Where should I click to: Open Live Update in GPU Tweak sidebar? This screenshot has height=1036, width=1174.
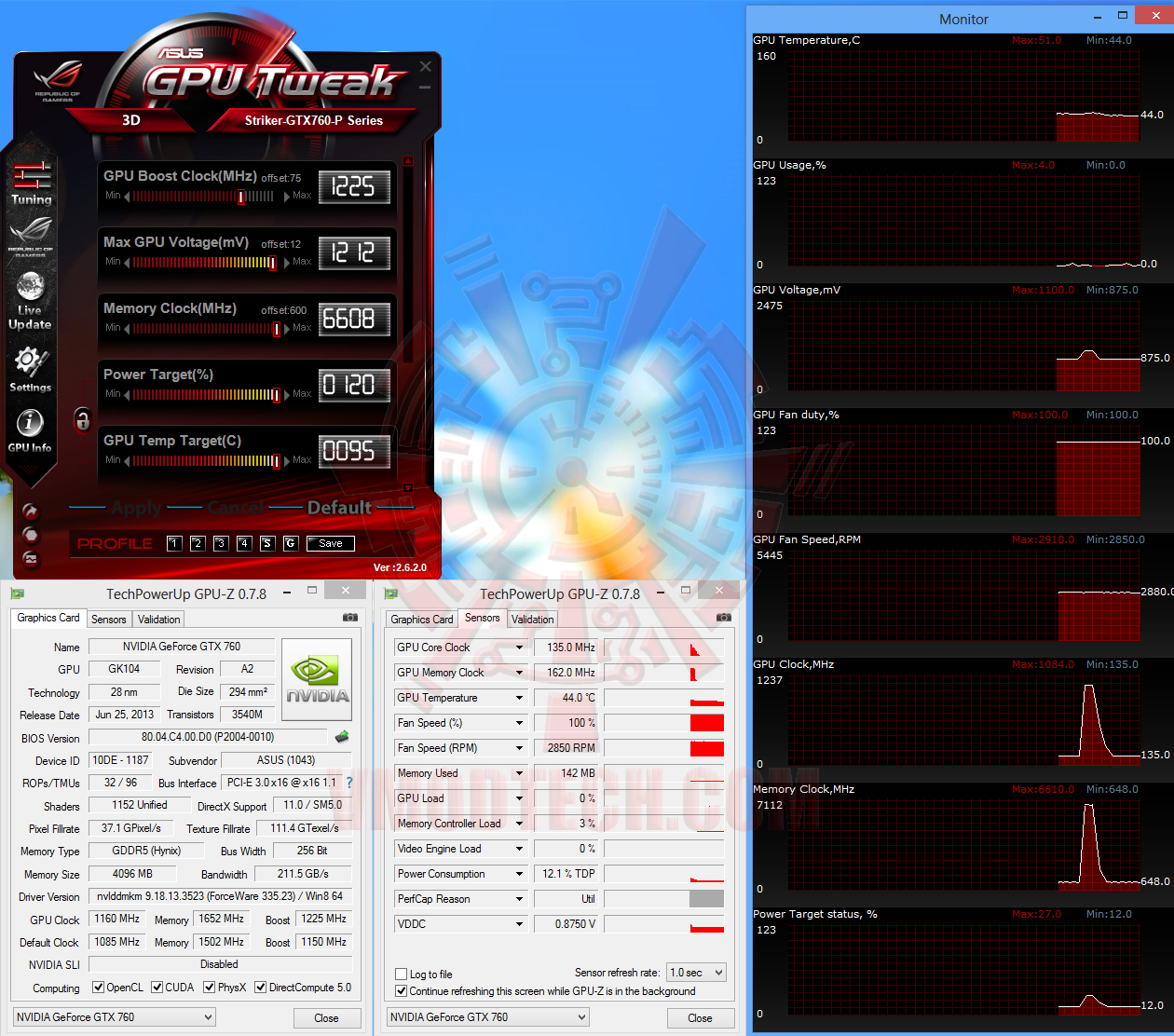click(30, 301)
